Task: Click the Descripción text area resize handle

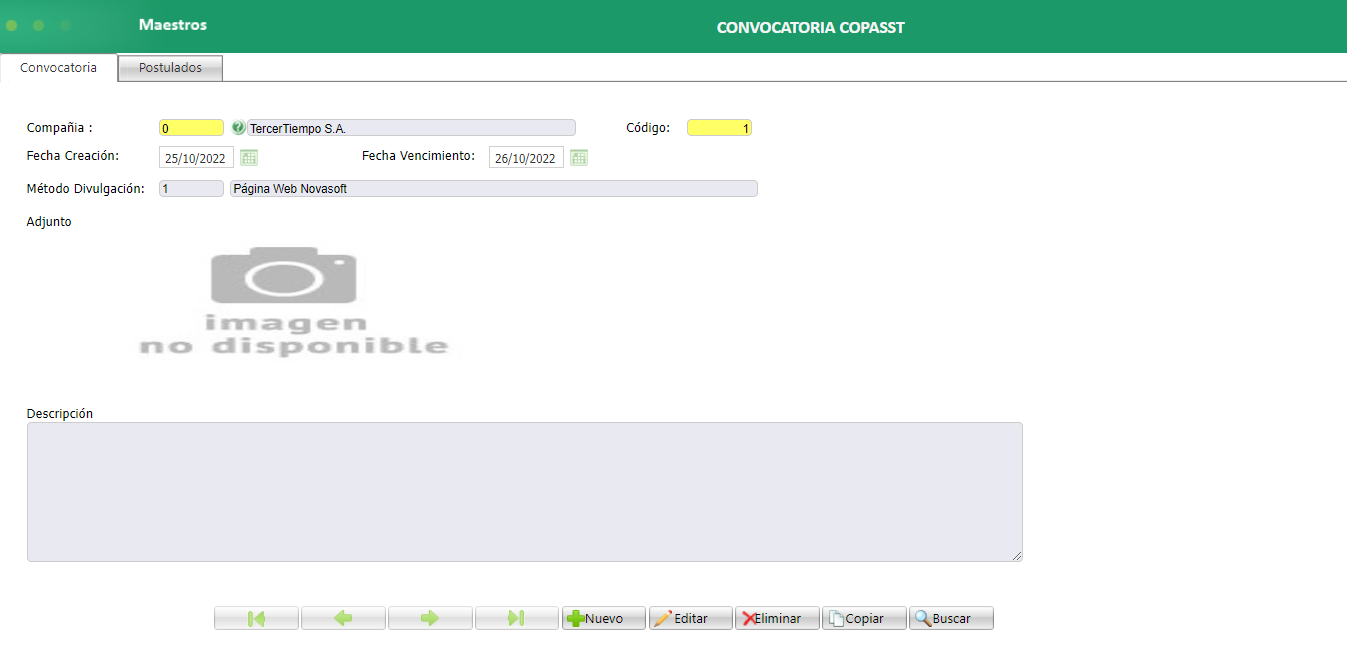Action: (x=1017, y=556)
